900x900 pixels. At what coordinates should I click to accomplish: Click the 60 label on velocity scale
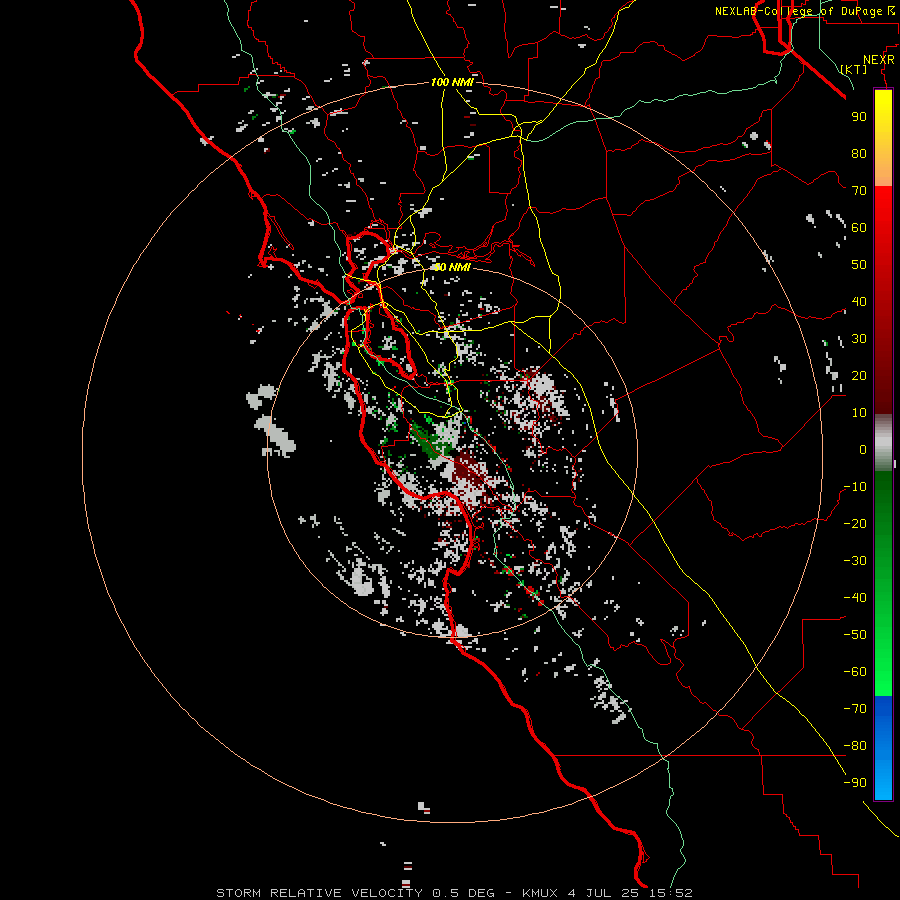tap(859, 227)
